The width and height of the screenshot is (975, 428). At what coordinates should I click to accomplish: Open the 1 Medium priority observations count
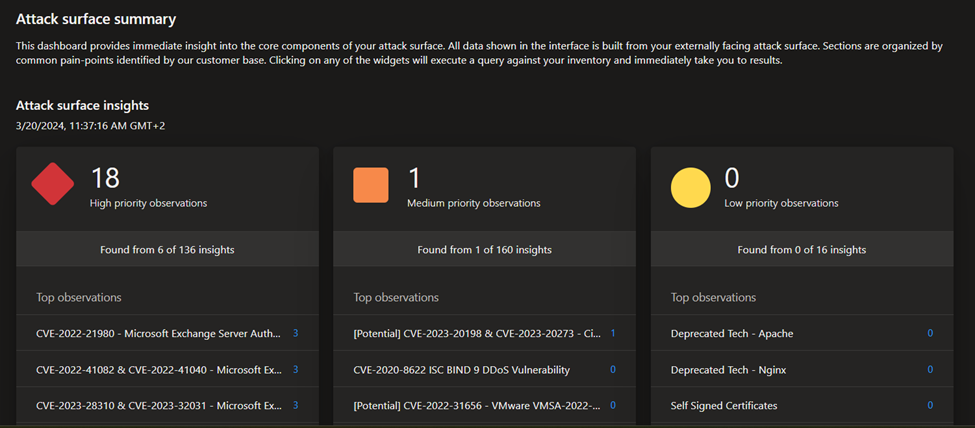pos(414,178)
